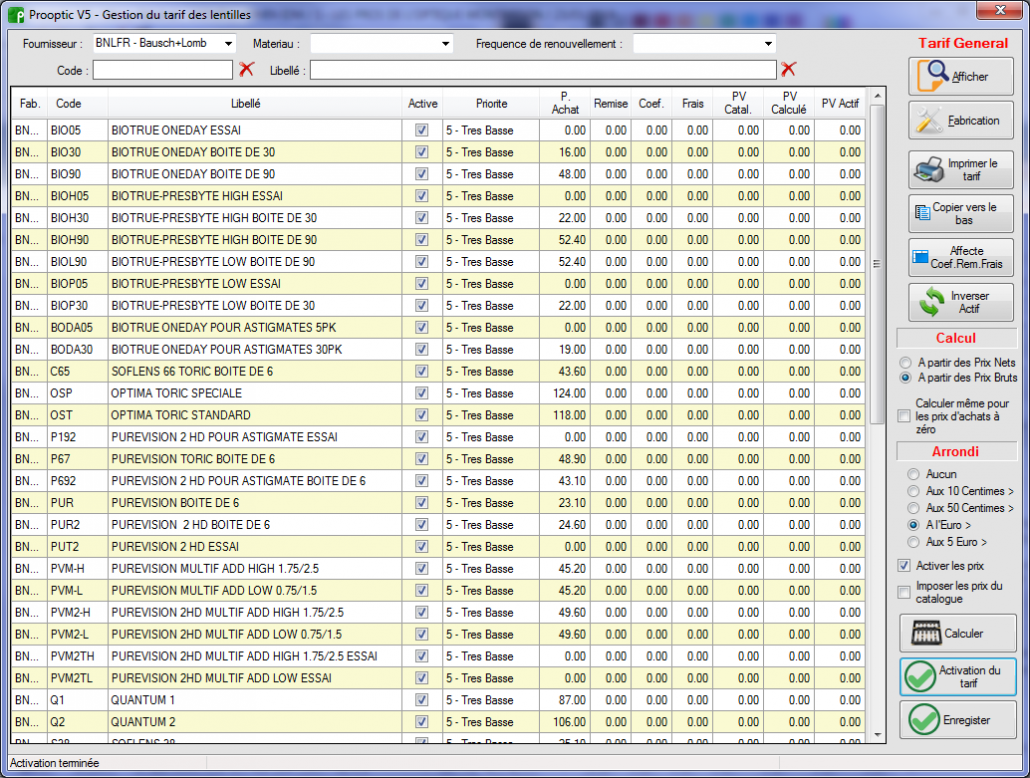Click the table scrollbar down arrow
The image size is (1030, 778).
tap(877, 735)
